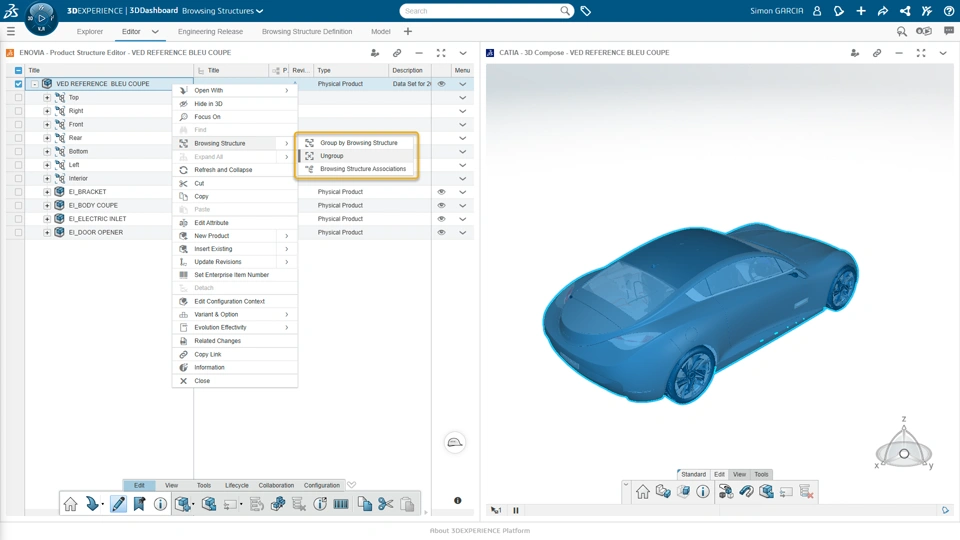Open the row menu chevron for EI_ELECTRIC INLET
Screen dimensions: 960x540
(462, 219)
